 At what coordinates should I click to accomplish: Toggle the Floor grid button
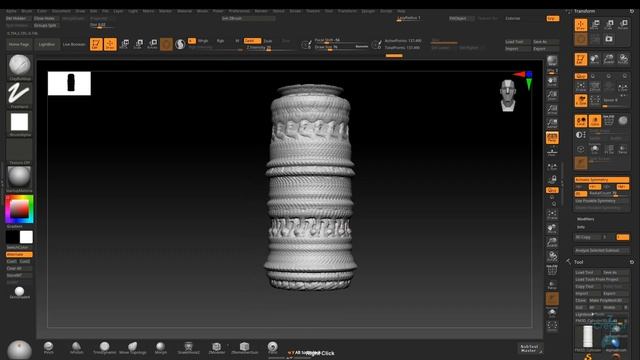tap(552, 152)
